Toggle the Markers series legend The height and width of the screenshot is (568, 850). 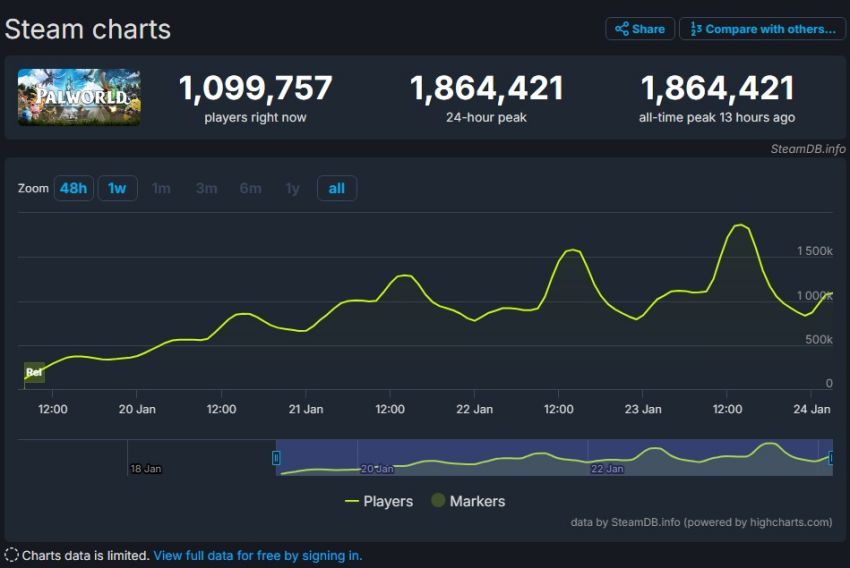click(468, 501)
